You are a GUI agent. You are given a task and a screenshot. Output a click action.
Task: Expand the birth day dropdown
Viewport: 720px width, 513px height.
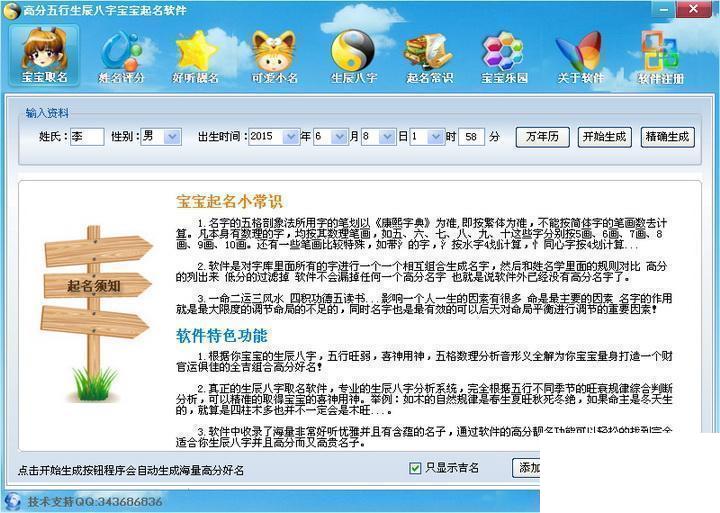click(387, 136)
